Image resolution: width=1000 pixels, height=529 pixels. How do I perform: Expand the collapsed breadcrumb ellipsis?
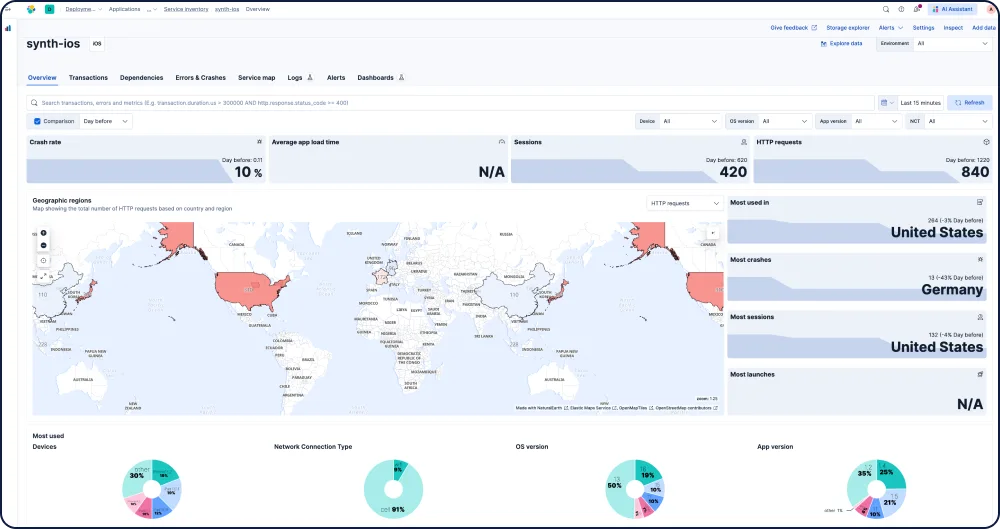click(x=152, y=10)
